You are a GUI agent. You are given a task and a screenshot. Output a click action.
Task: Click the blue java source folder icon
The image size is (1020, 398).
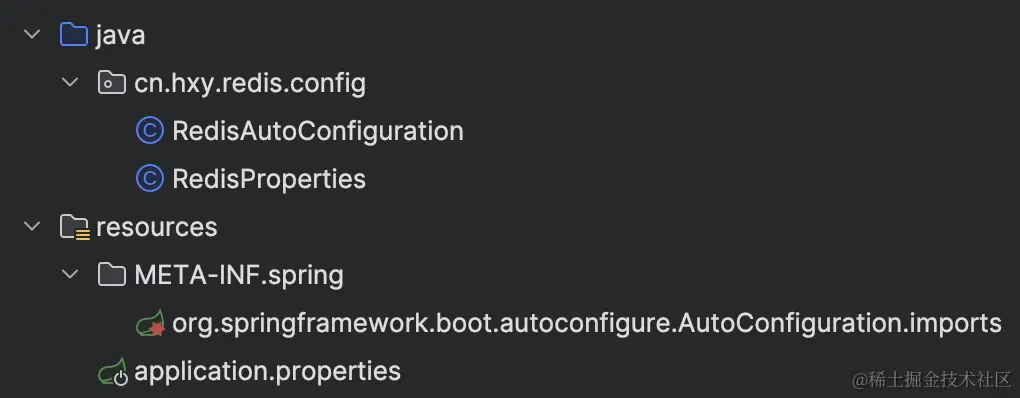[74, 34]
